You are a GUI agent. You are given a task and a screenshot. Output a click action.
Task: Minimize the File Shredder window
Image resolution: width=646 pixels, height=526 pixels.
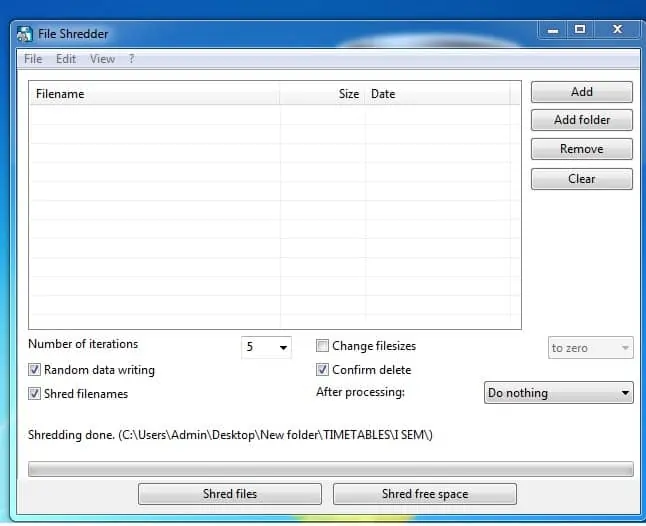pyautogui.click(x=552, y=30)
